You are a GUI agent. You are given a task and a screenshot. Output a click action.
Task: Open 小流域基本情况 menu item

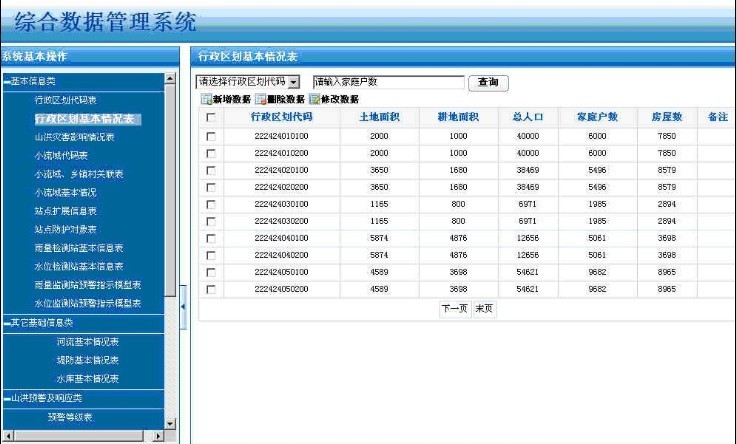65,193
